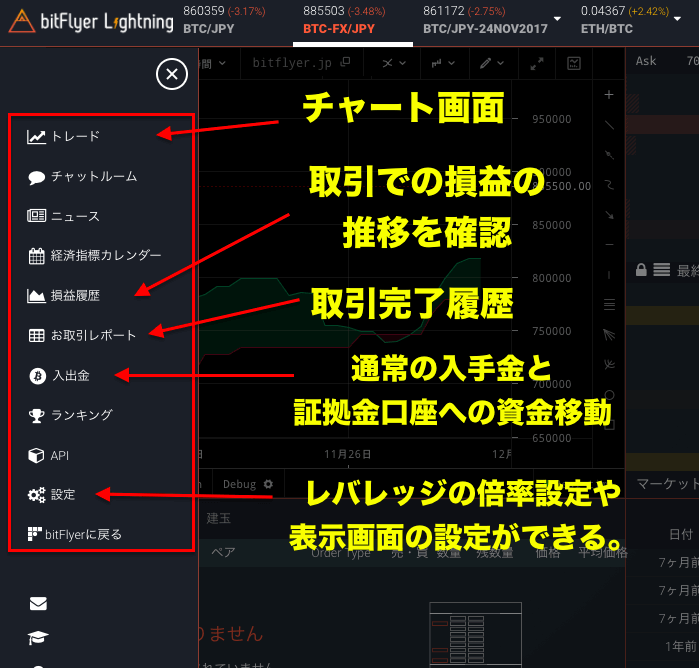Close the side menu with the X button
The width and height of the screenshot is (699, 668).
point(172,74)
